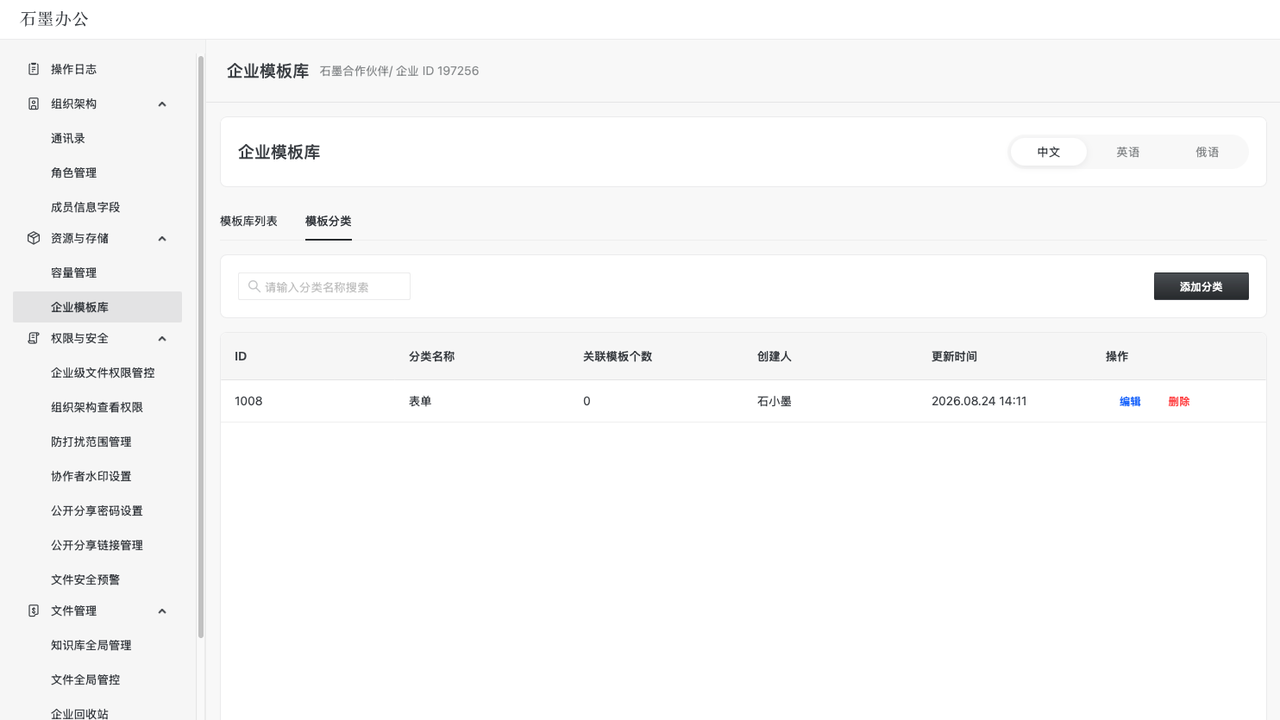Click the search magnifier icon
The height and width of the screenshot is (720, 1280).
click(x=254, y=286)
